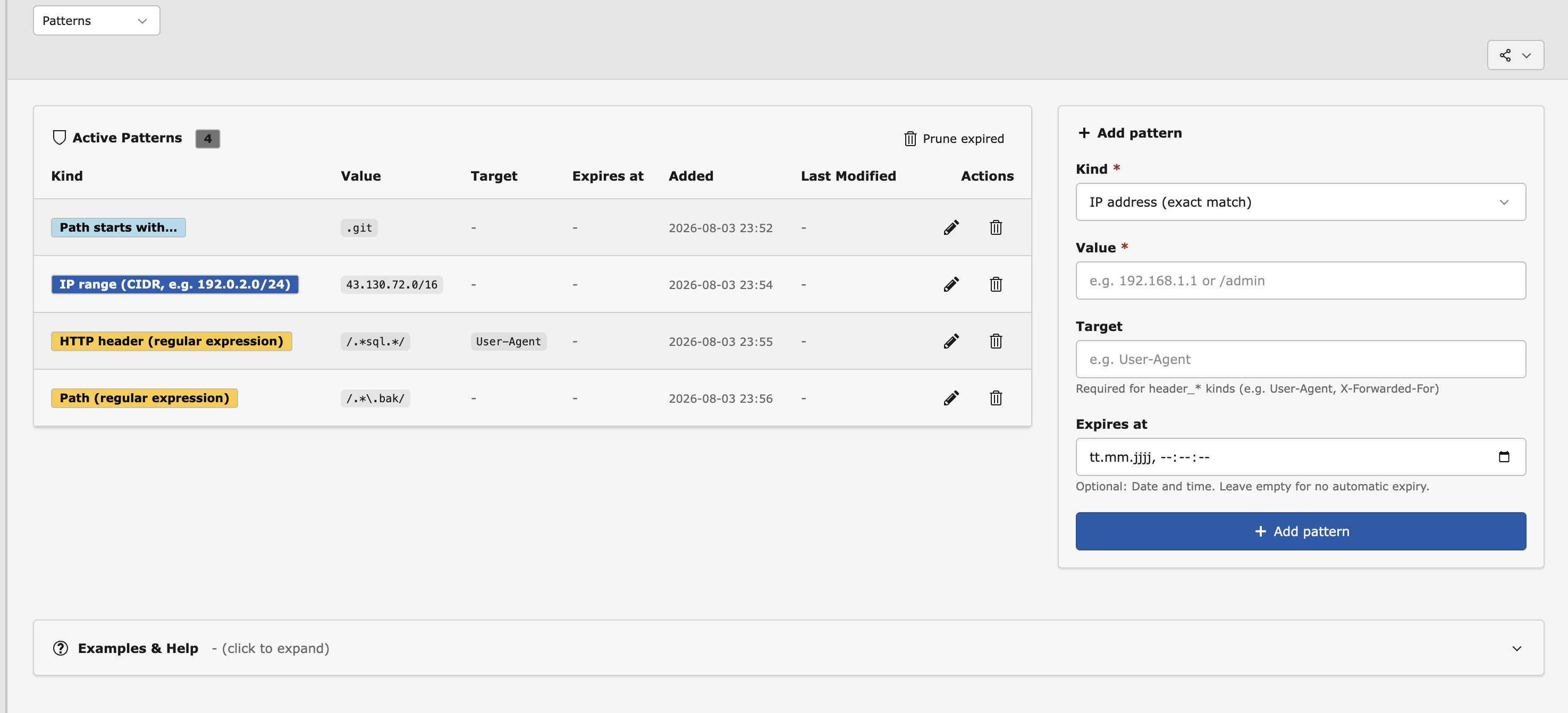
Task: Click the Actions column header
Action: pos(987,176)
